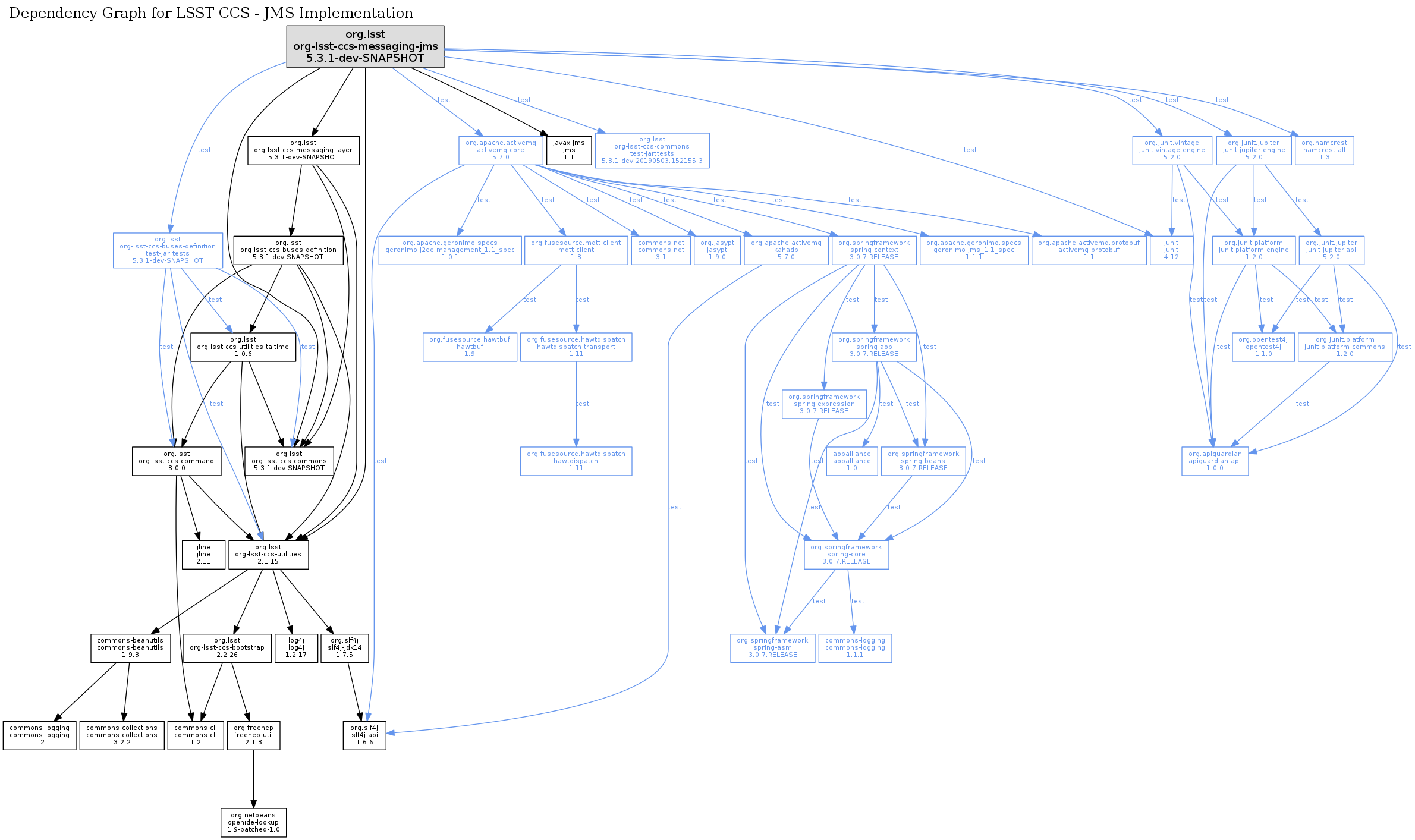Screen dimensions: 1415x840
Task: Click the spring-context 3.0.7.RELEASE node
Action: (873, 250)
